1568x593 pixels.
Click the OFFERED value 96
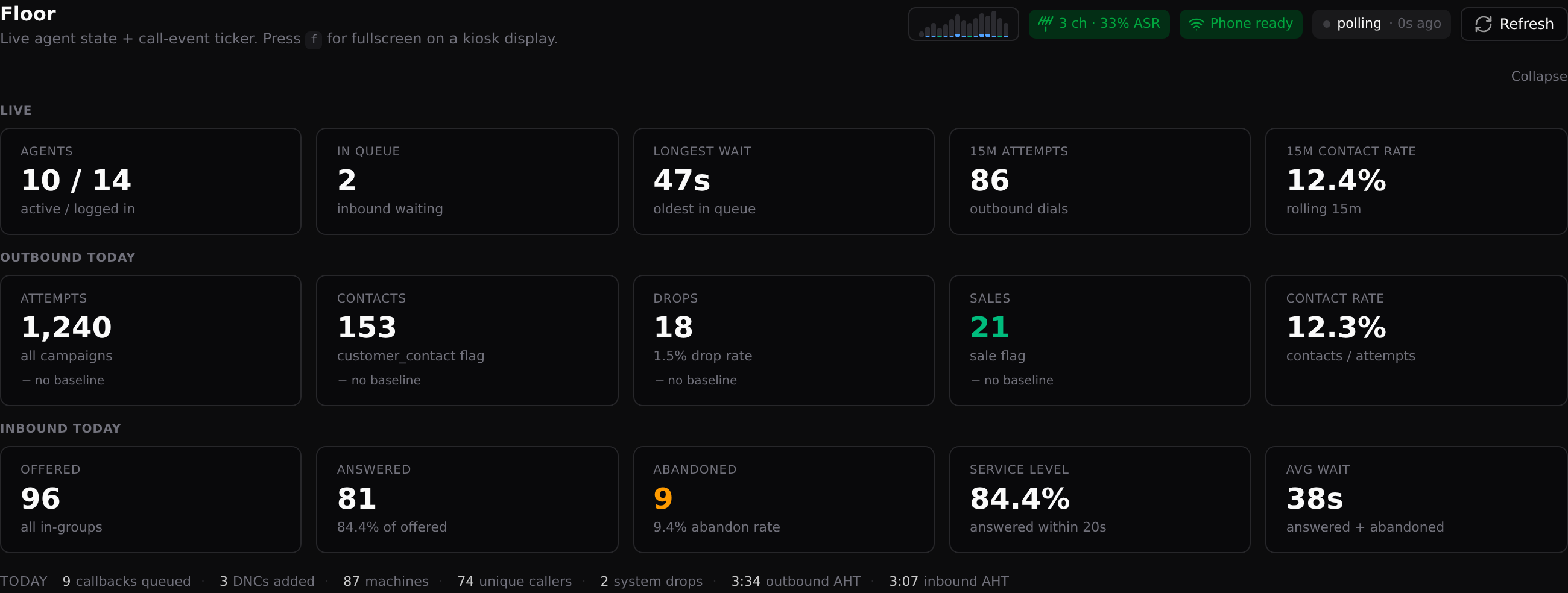(x=40, y=499)
